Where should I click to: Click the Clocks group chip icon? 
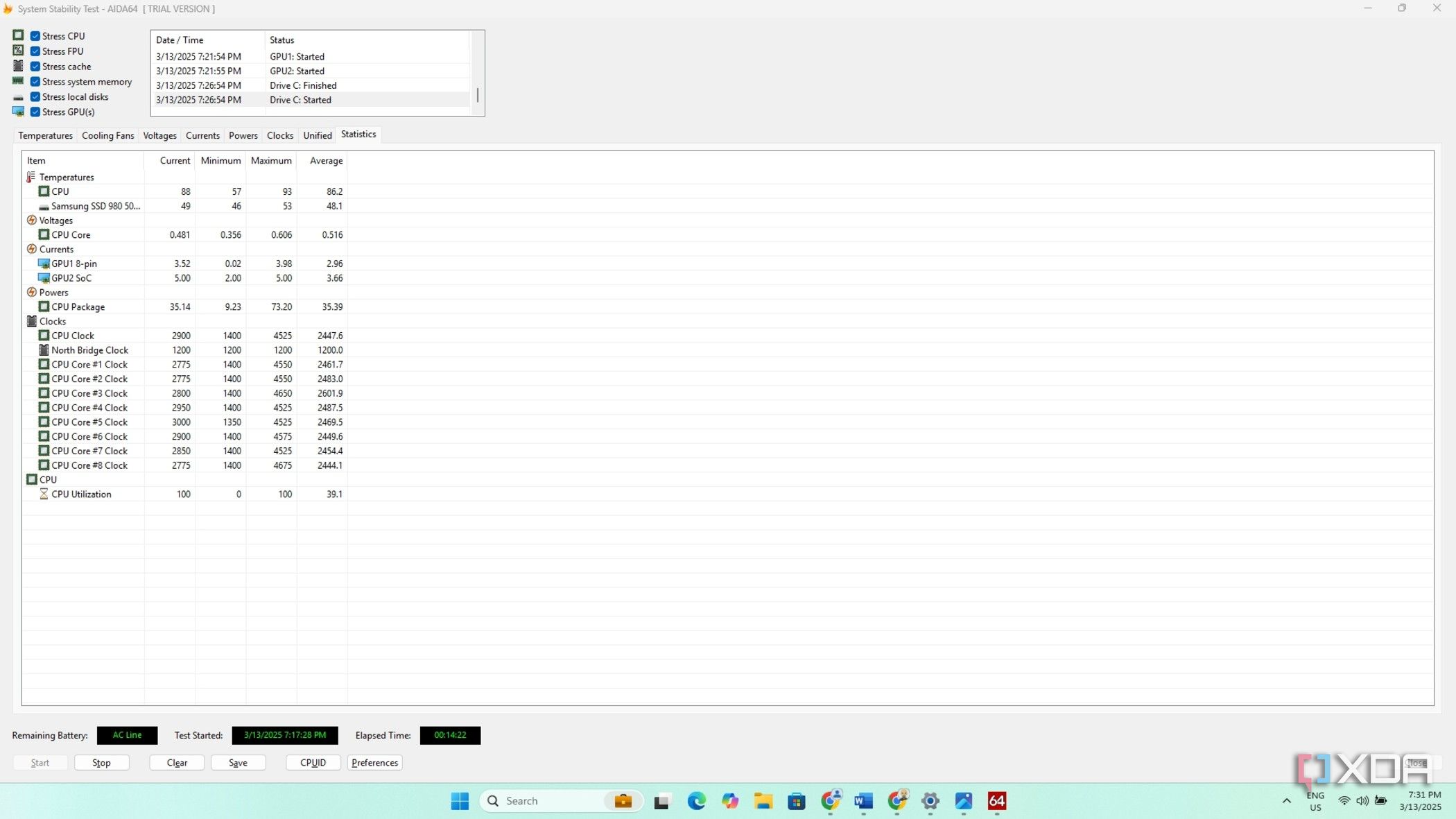[31, 321]
